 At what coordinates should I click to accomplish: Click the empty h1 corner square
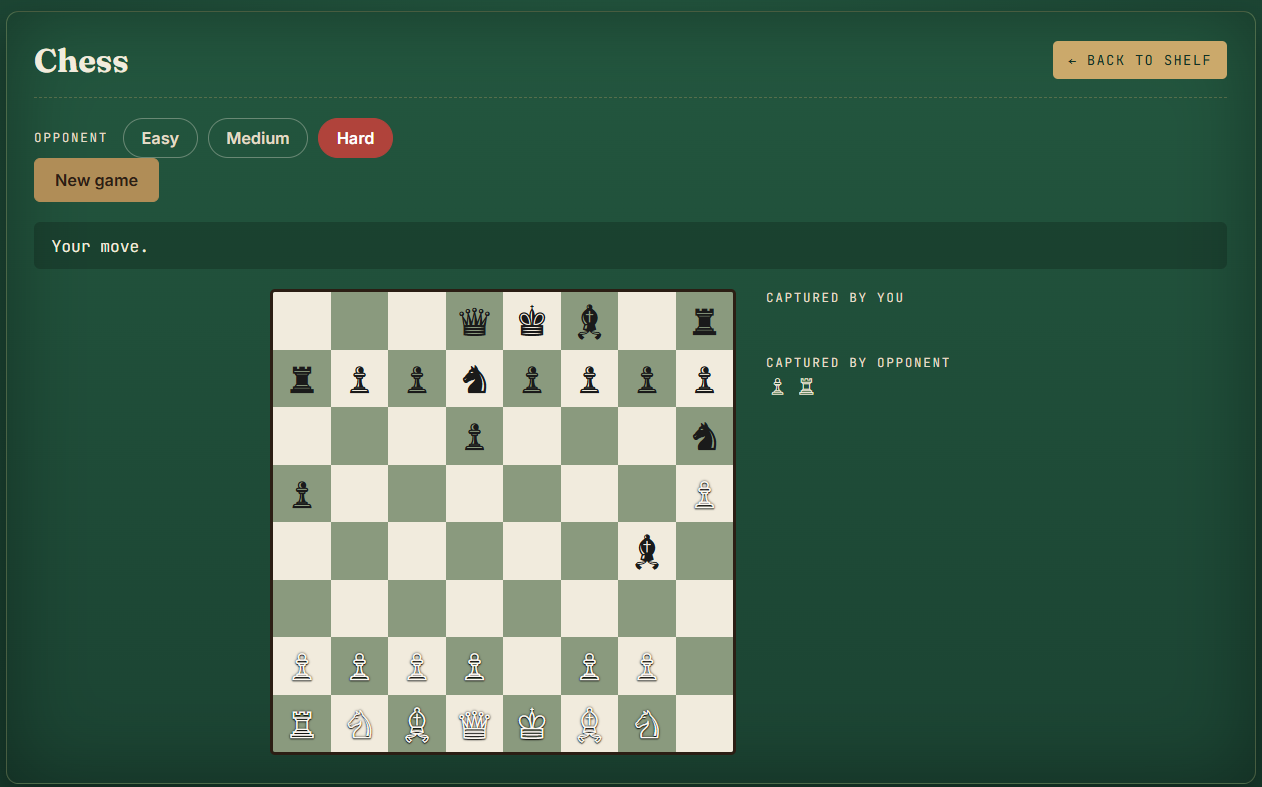(705, 724)
